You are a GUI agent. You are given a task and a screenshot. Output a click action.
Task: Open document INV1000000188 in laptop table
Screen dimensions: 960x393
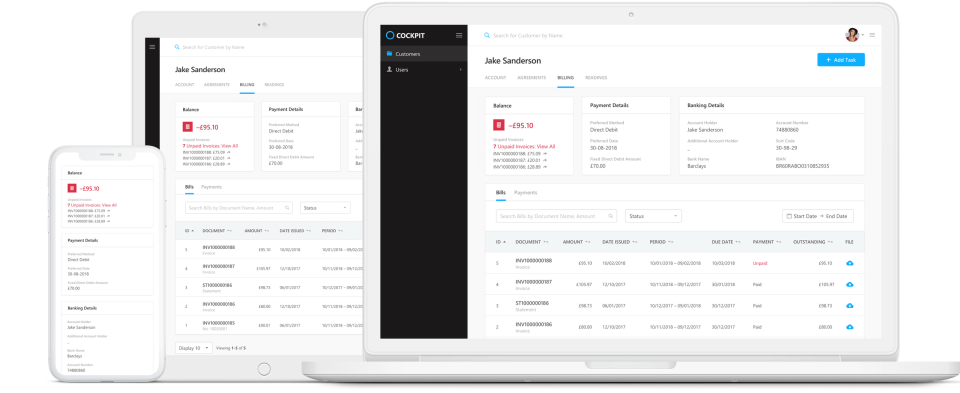[533, 260]
